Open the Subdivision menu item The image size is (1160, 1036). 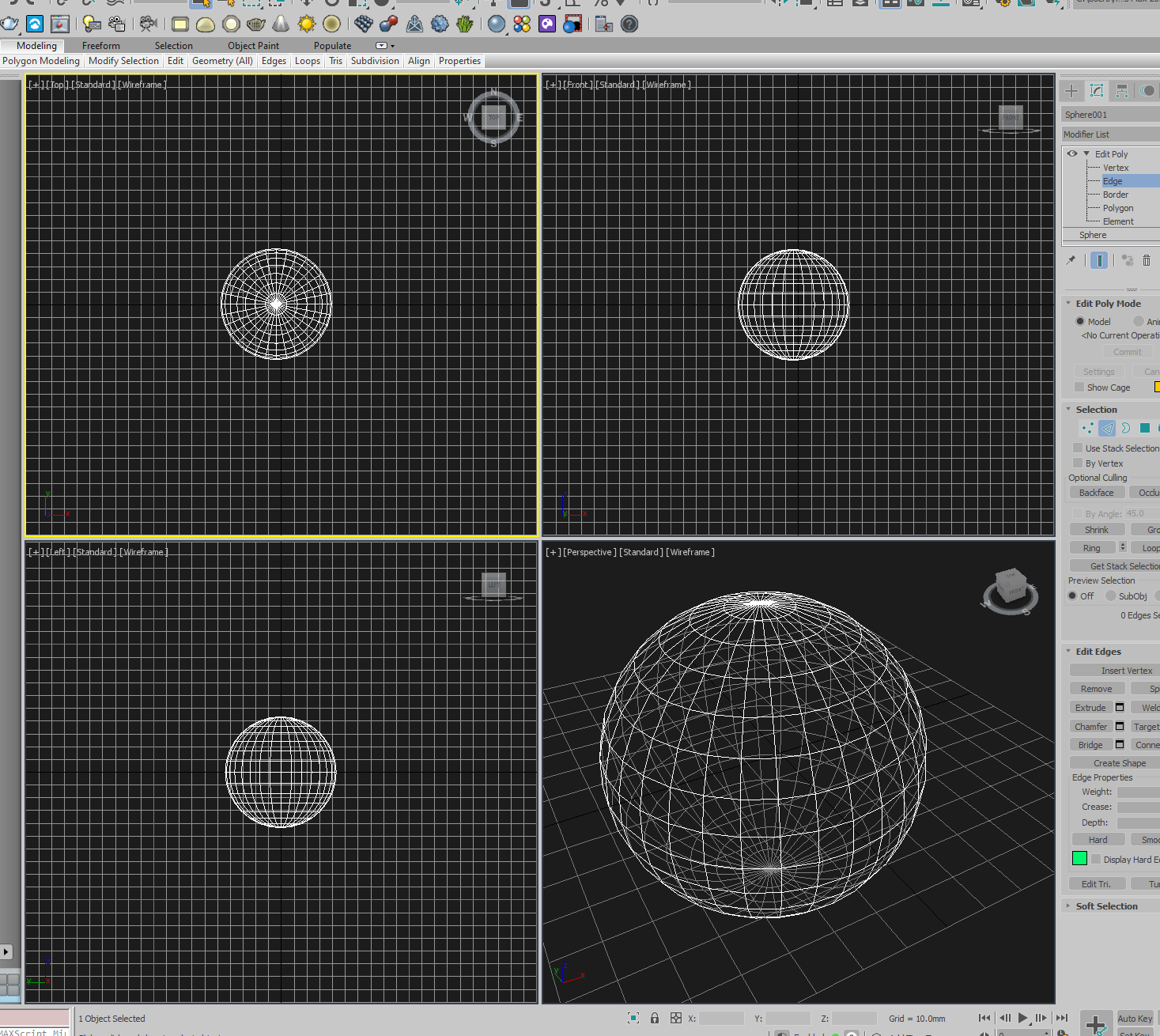pos(375,61)
